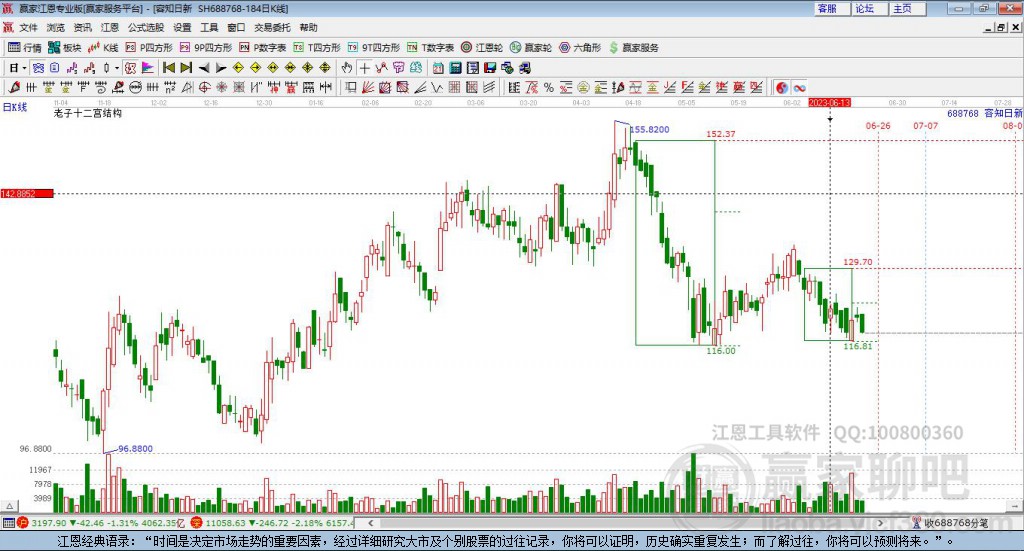Open the 六角形 hexagon tool
Viewport: 1024px width, 551px height.
tap(580, 48)
